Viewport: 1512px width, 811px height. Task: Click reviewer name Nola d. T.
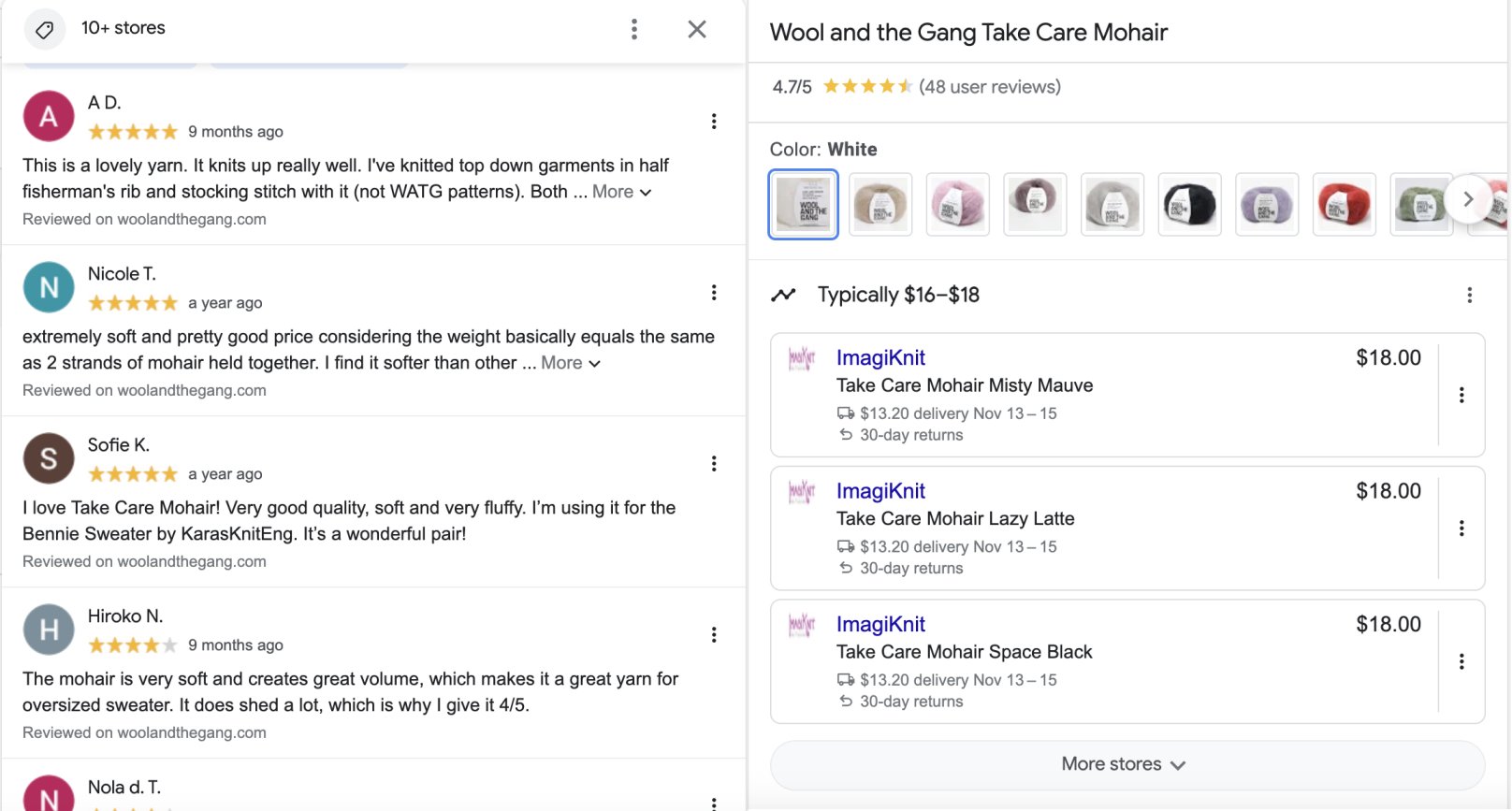[124, 788]
